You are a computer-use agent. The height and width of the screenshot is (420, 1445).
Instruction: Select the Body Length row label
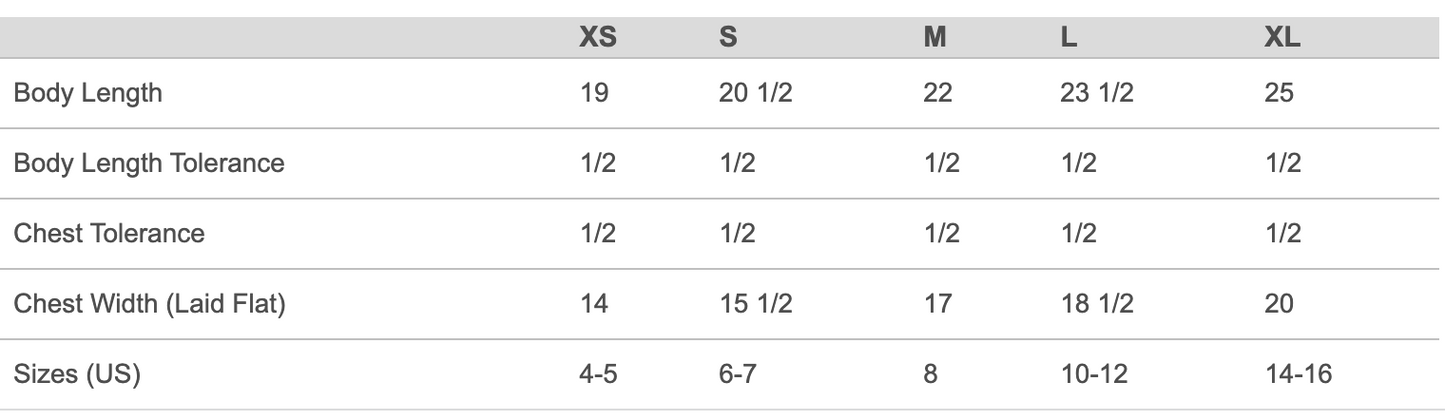coord(88,94)
